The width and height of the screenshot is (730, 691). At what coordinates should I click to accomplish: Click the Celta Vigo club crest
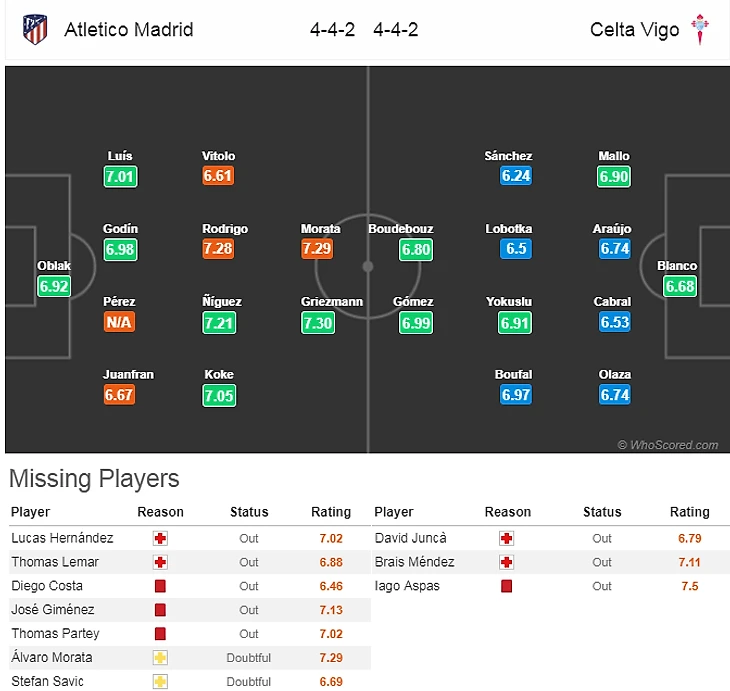(700, 29)
